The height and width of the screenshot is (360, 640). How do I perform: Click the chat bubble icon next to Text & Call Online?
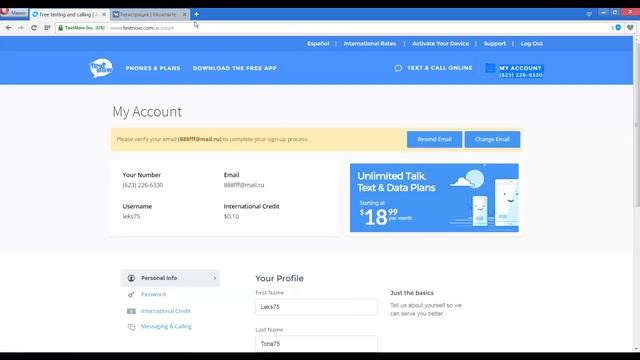(x=398, y=68)
